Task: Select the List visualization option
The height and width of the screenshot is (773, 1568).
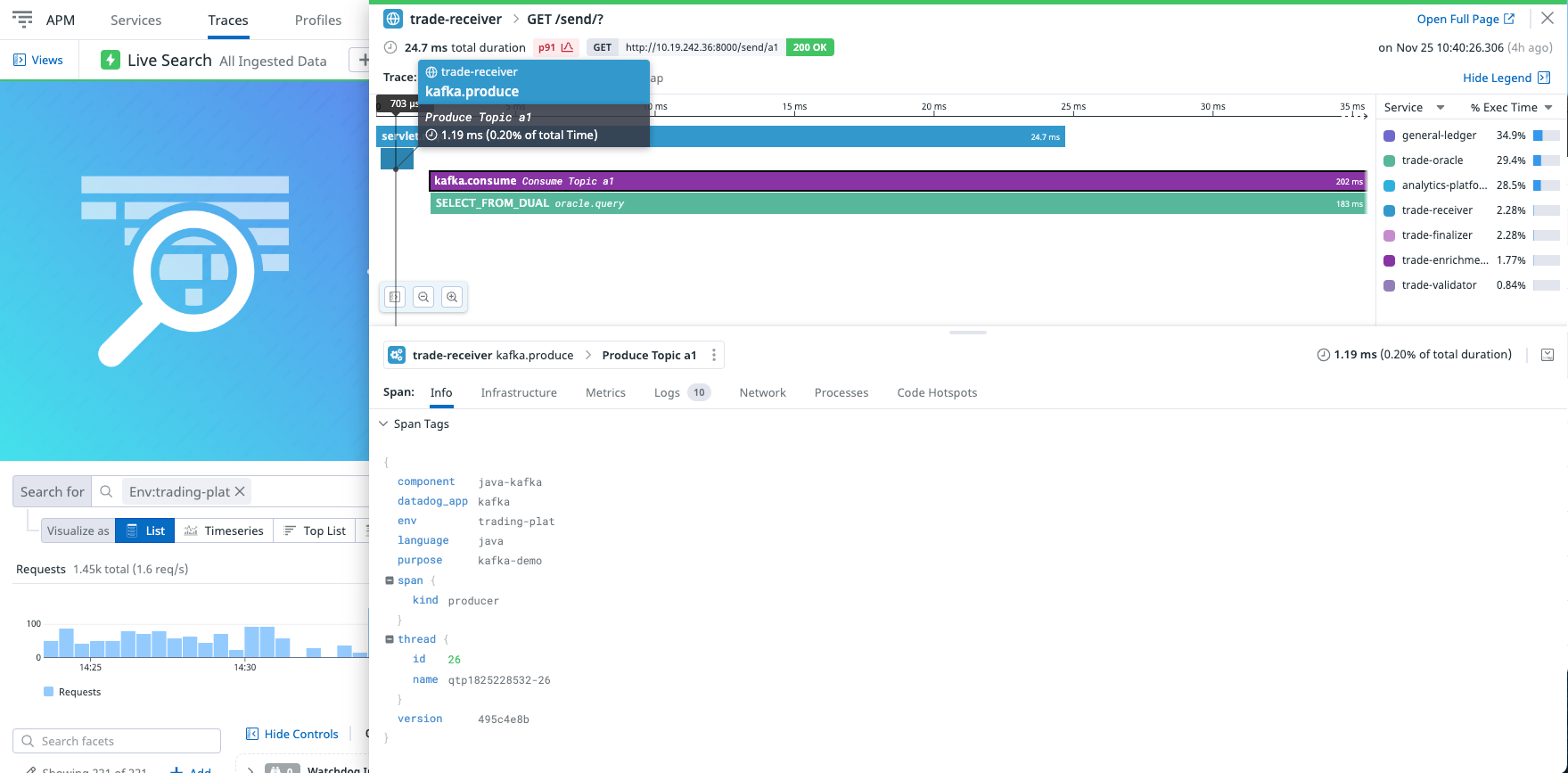Action: tap(145, 530)
